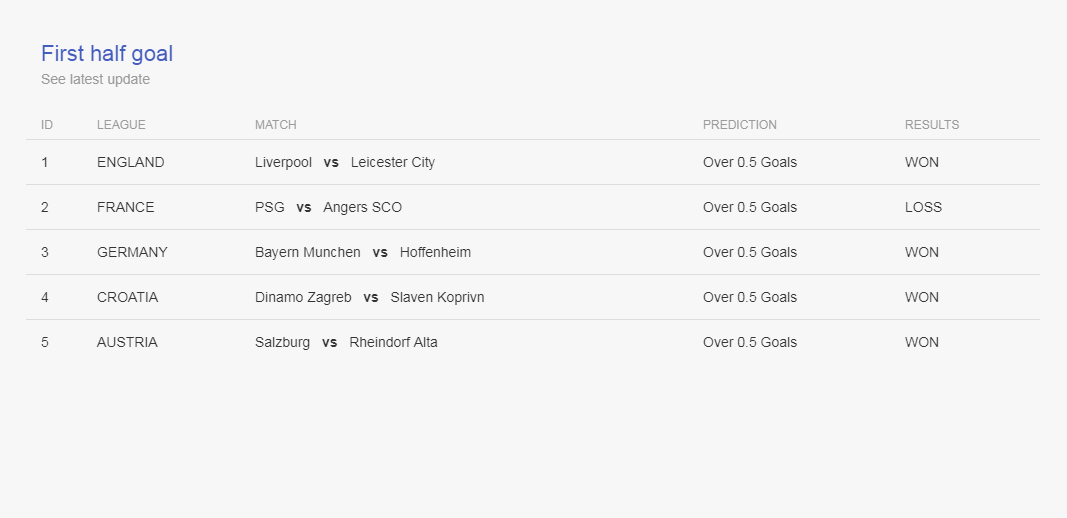Click the RESULTS column header
The image size is (1067, 518).
pyautogui.click(x=932, y=125)
